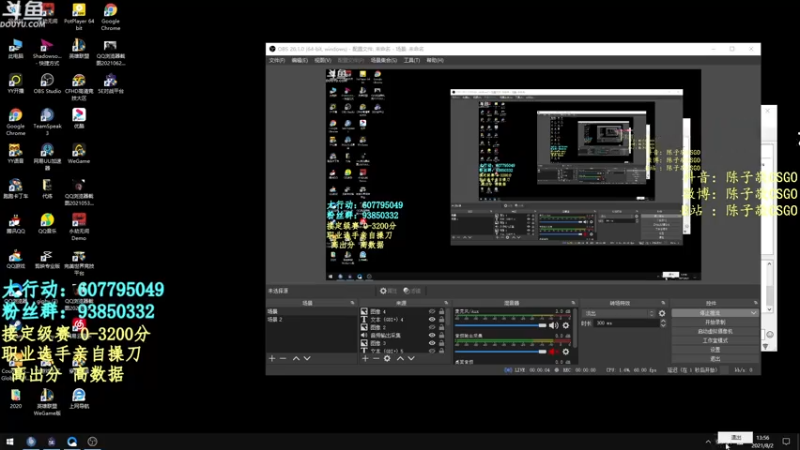The image size is (800, 450).
Task: Open 腾讯QQ desktop shortcut
Action: click(15, 223)
